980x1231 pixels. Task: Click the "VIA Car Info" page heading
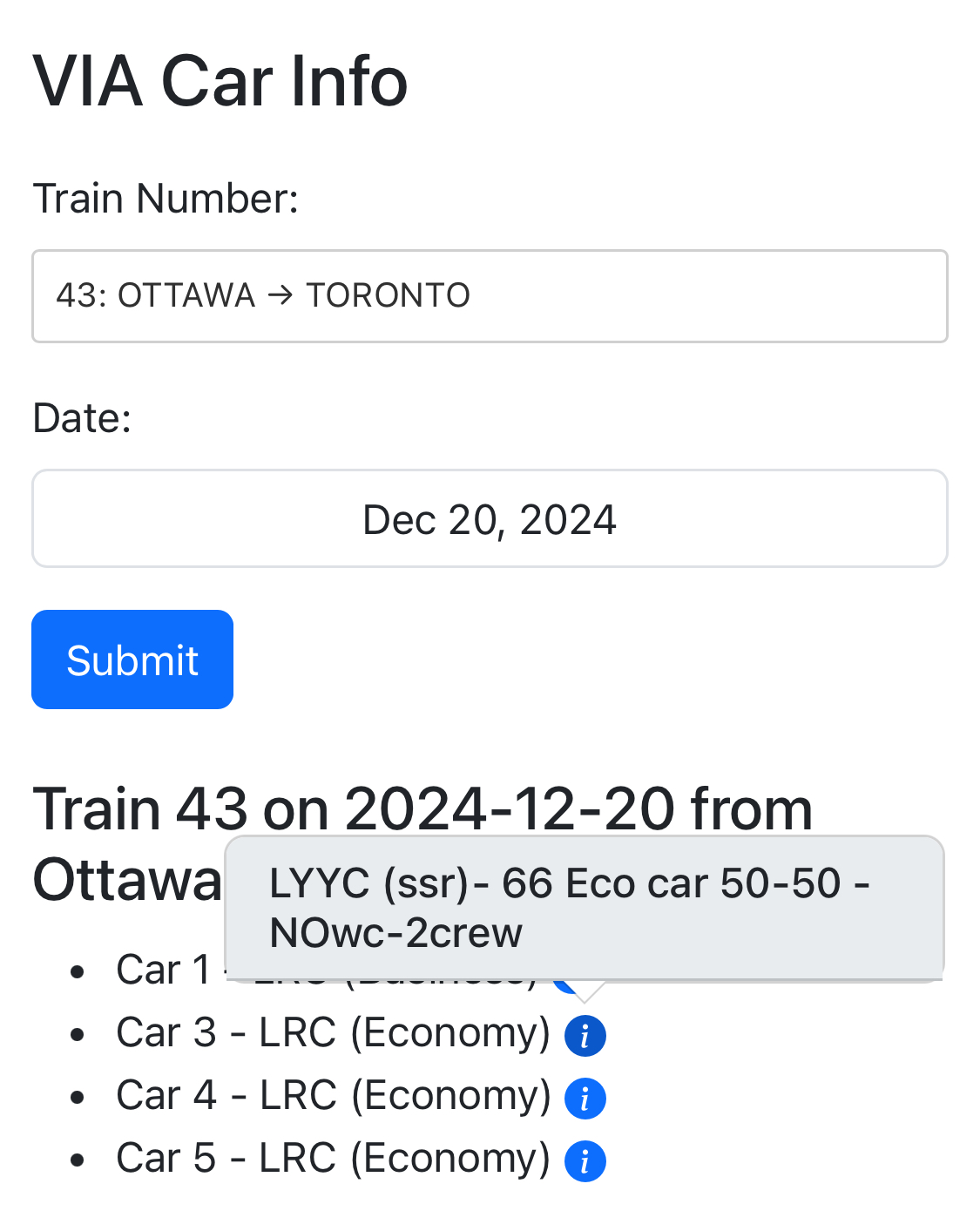tap(220, 82)
